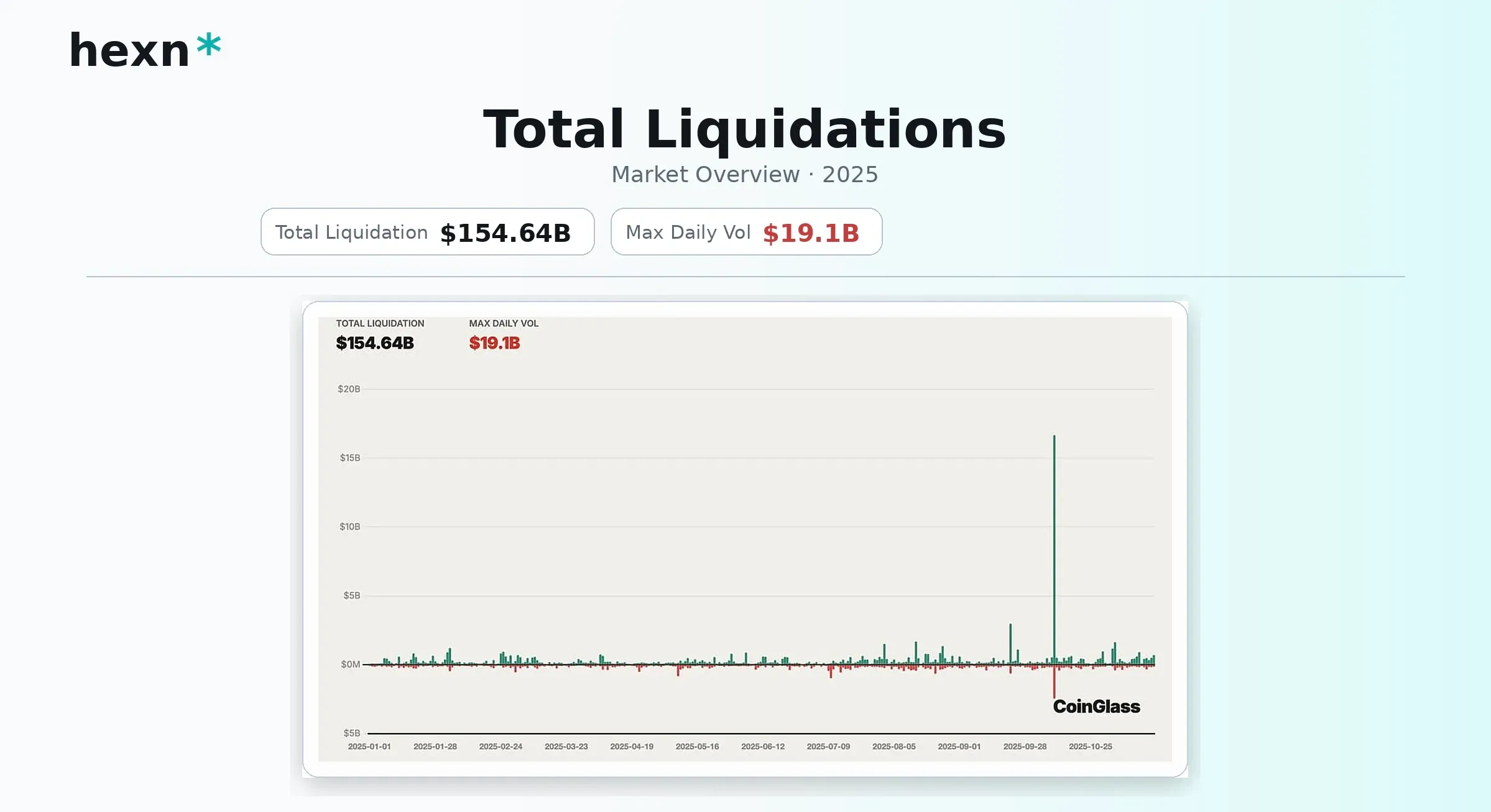Click the MAX DAILY VOL chart label
Image resolution: width=1491 pixels, height=812 pixels.
(504, 323)
